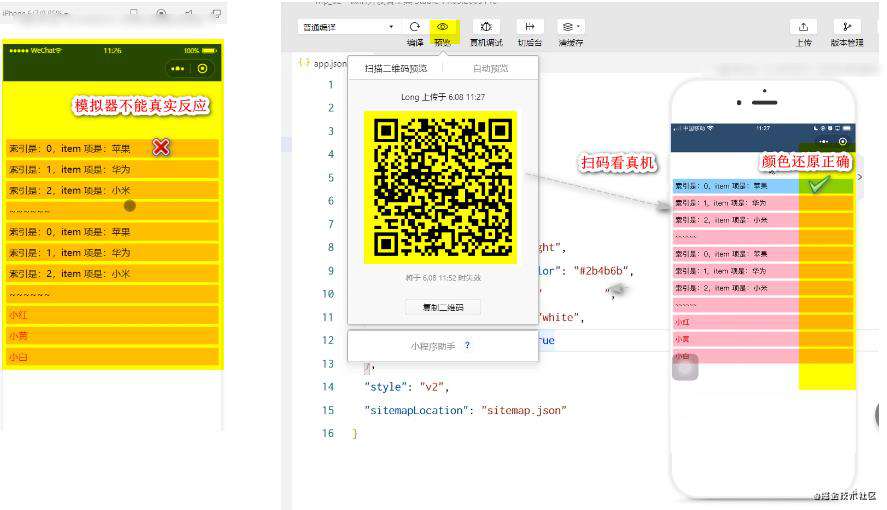Switch to the 扫描二维码预览 tab

click(396, 68)
